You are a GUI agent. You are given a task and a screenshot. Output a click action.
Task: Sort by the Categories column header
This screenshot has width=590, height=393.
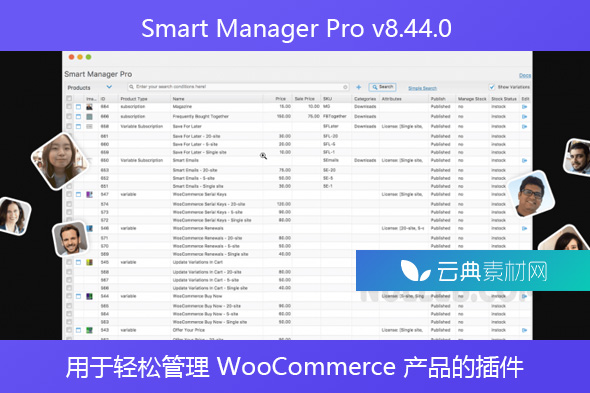point(365,99)
